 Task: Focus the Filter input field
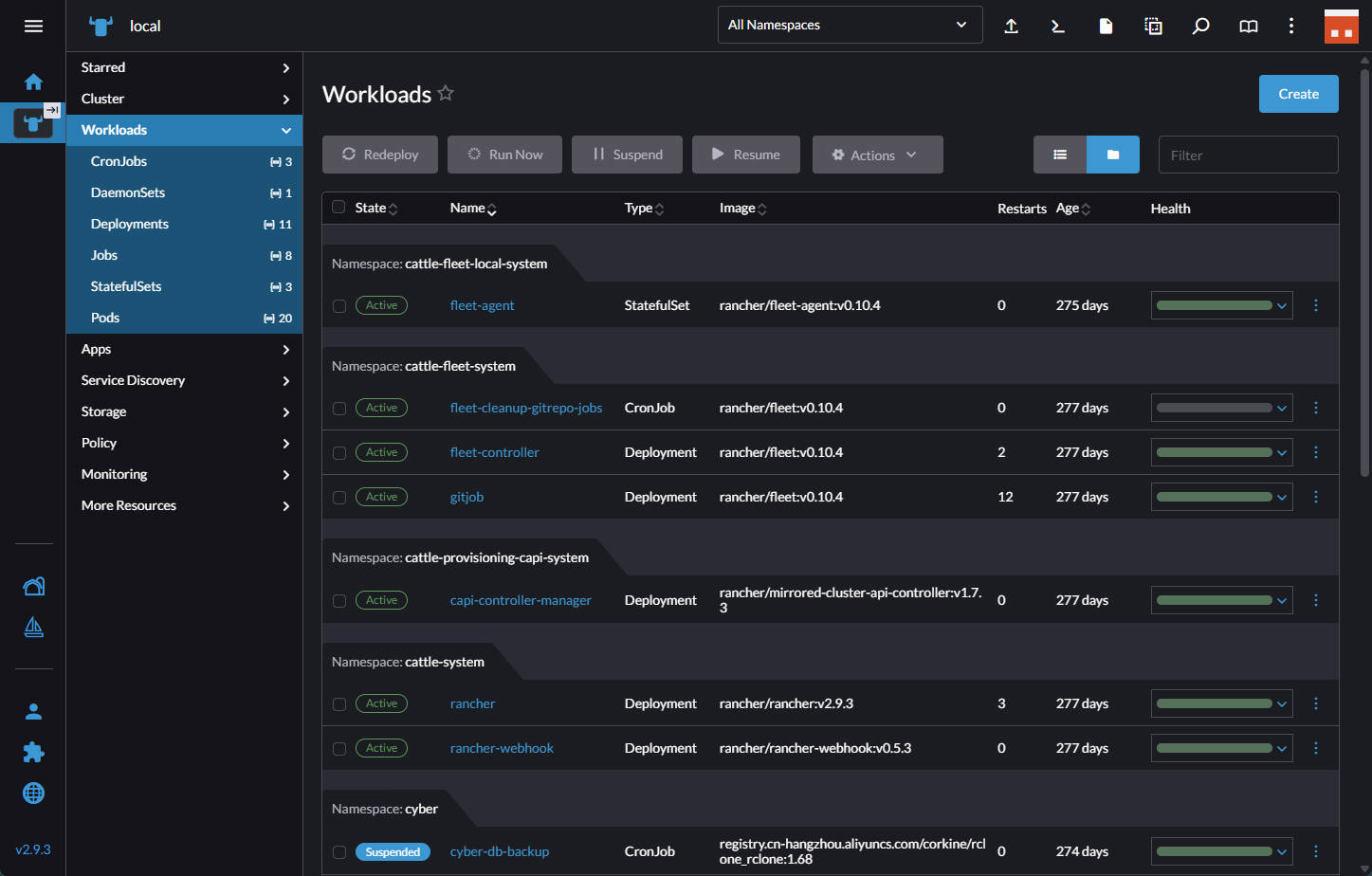(1248, 155)
